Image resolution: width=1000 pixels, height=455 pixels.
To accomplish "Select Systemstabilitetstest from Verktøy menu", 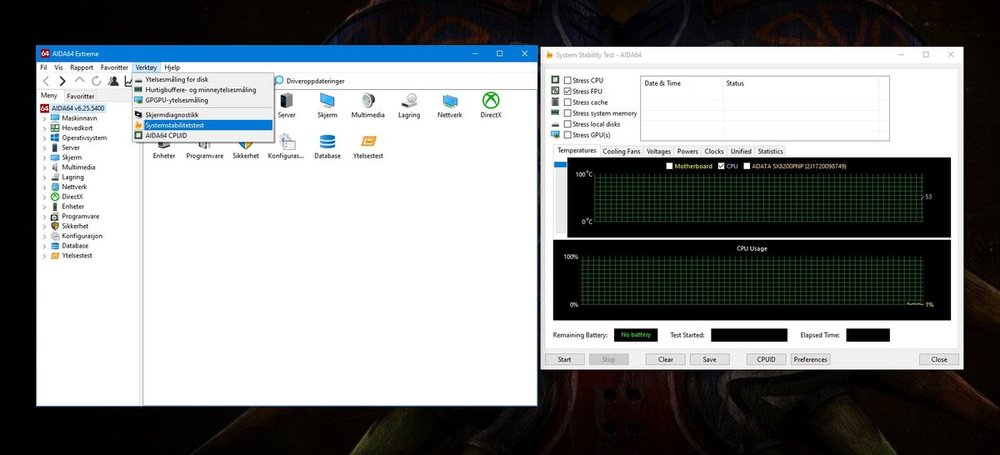I will click(203, 125).
